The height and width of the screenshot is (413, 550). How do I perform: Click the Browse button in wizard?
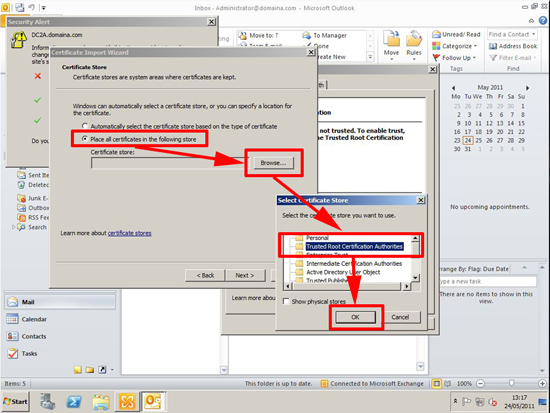tap(273, 163)
